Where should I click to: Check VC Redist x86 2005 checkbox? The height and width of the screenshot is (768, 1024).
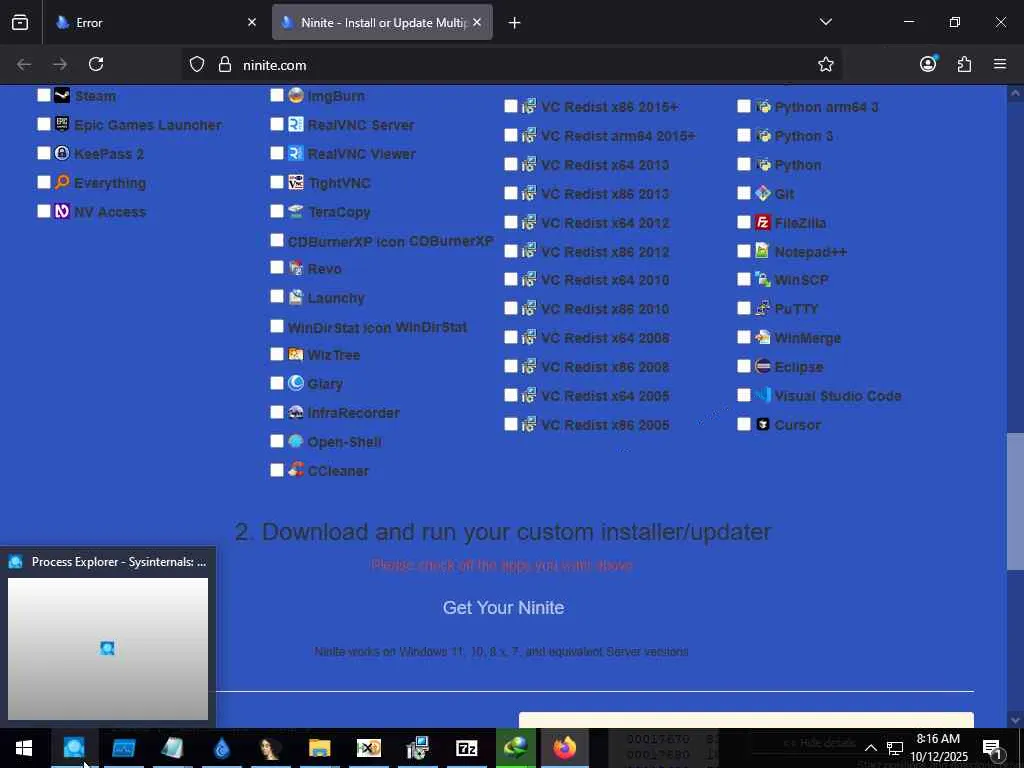[x=511, y=424]
